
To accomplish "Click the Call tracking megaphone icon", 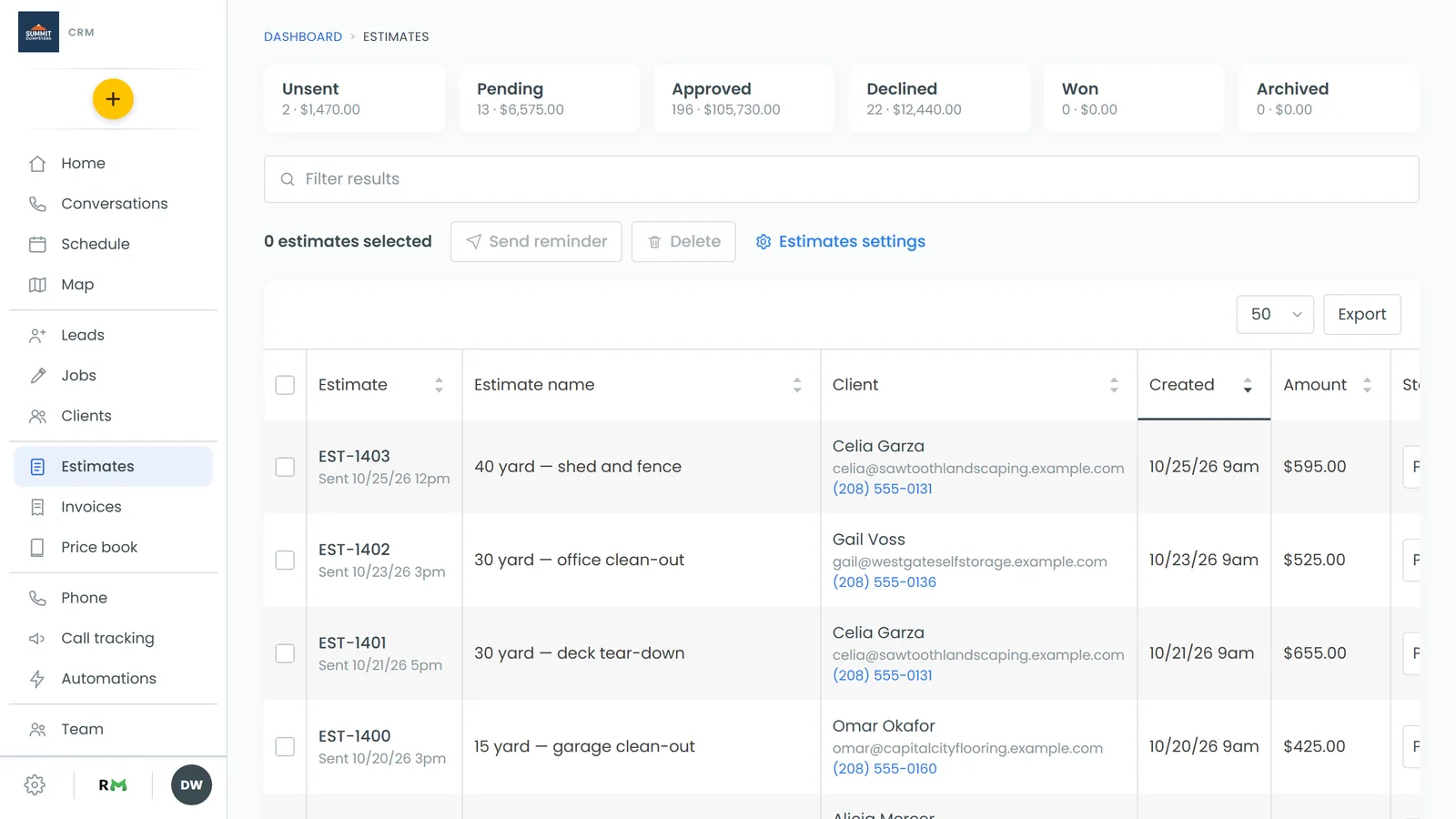I will 37,638.
